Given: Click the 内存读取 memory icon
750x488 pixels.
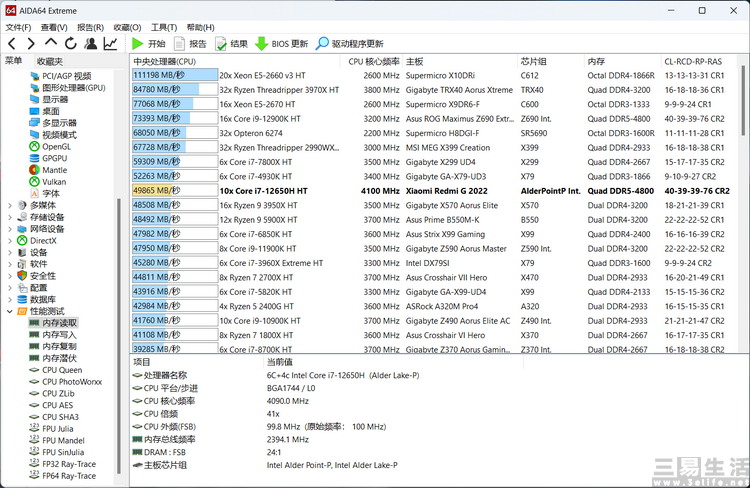Looking at the screenshot, I should click(x=34, y=323).
